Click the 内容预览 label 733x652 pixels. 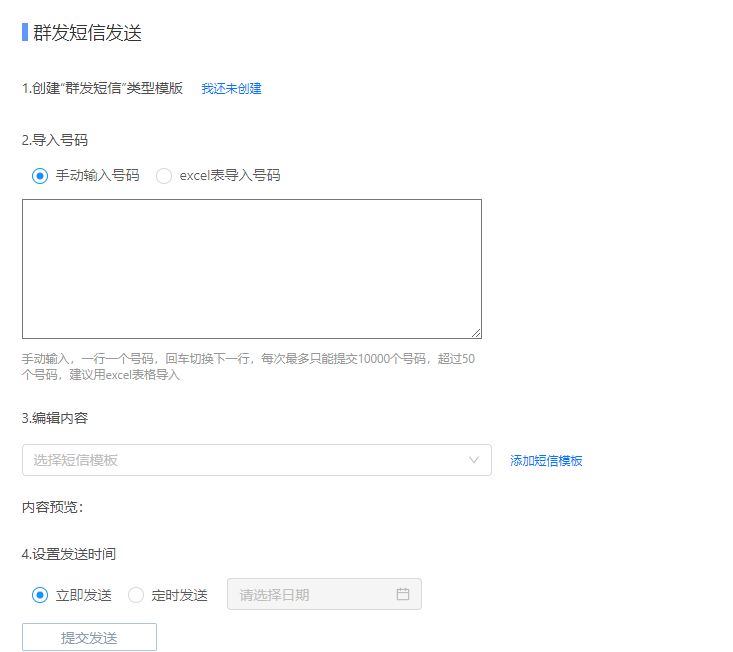pos(52,507)
